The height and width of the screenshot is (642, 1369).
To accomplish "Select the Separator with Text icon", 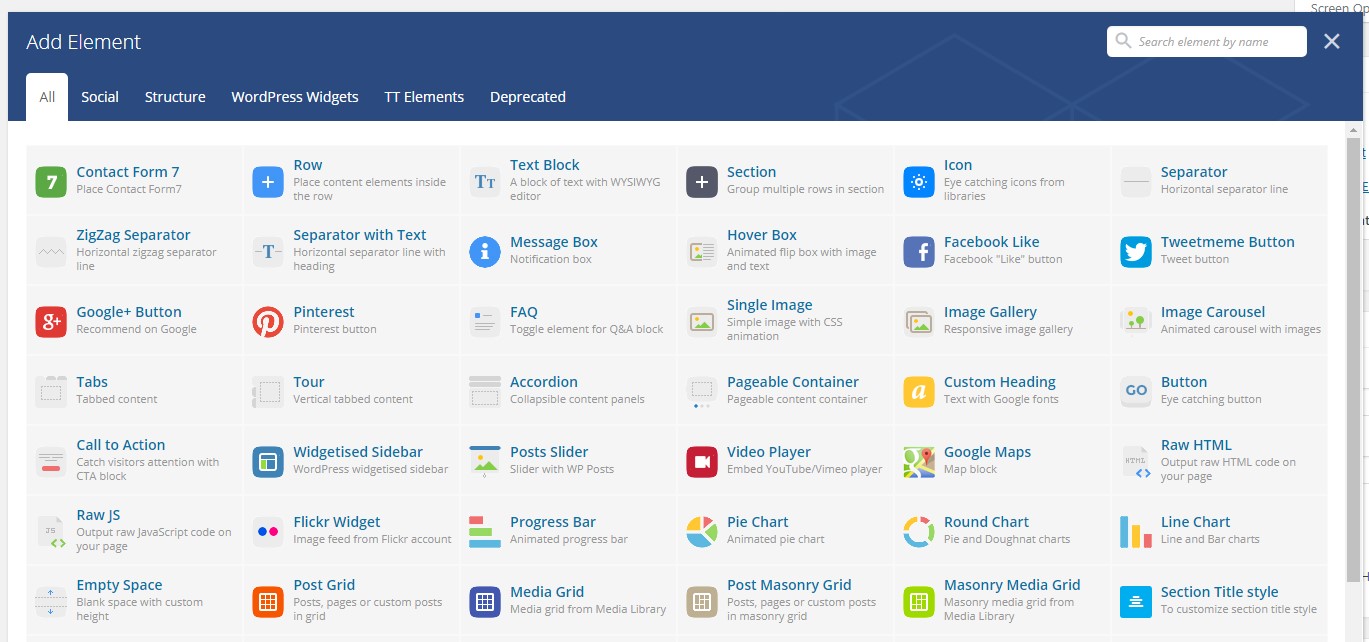I will point(268,252).
